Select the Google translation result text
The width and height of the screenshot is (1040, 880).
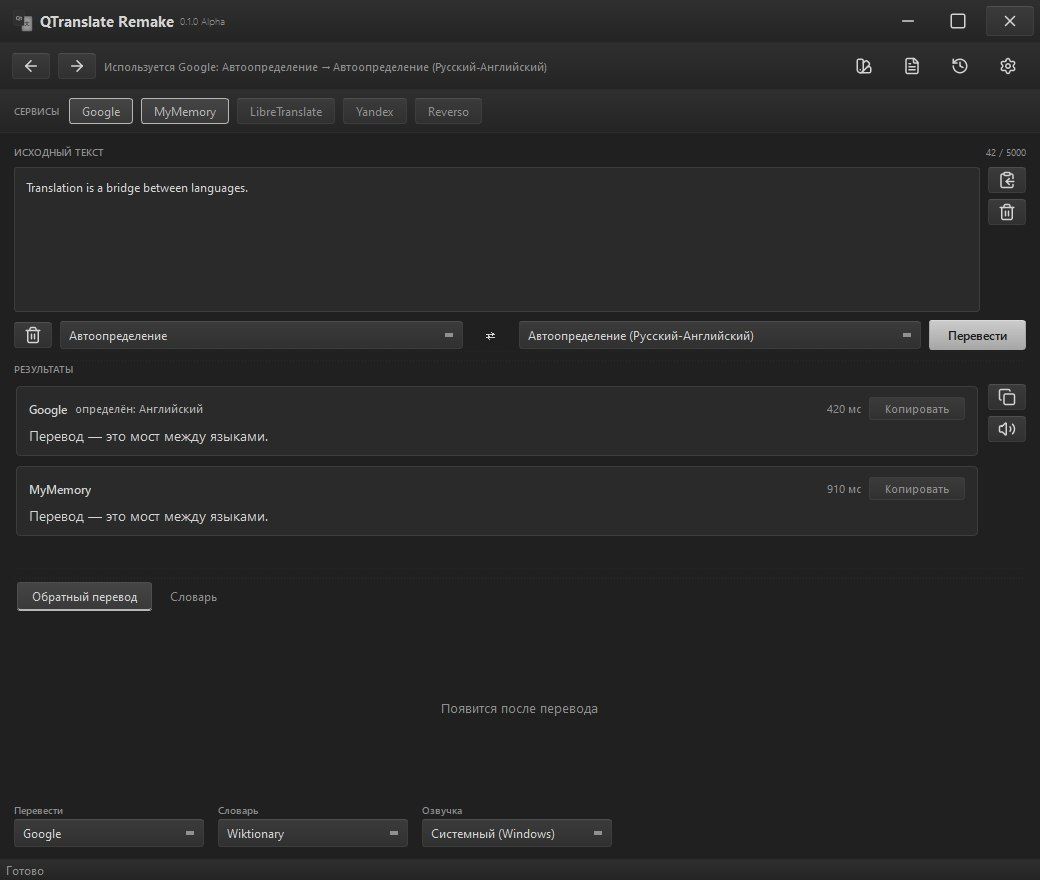click(x=149, y=436)
